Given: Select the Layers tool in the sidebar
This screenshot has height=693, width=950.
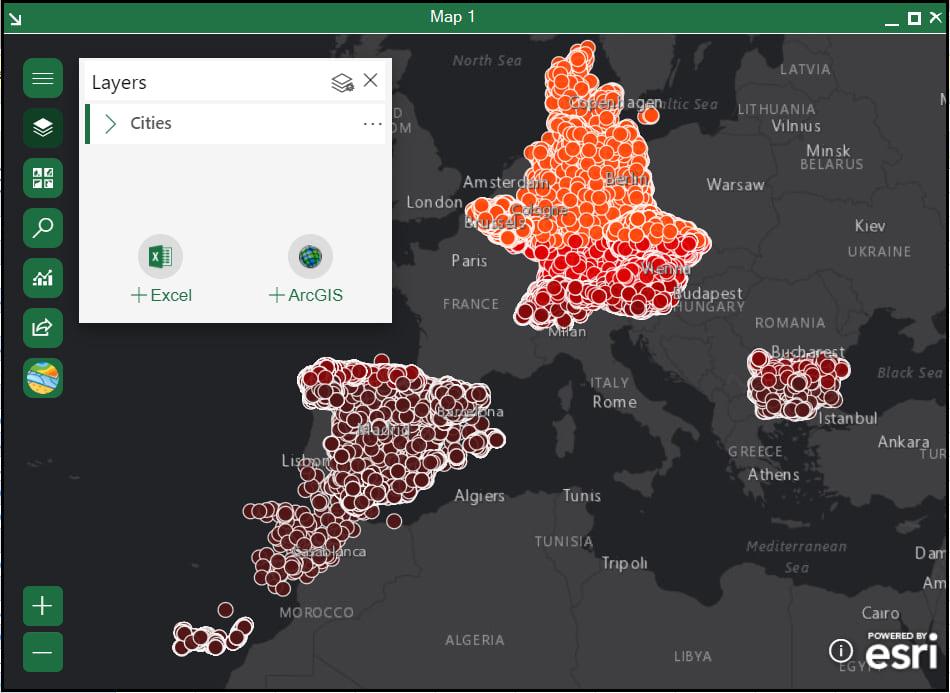Looking at the screenshot, I should click(42, 128).
